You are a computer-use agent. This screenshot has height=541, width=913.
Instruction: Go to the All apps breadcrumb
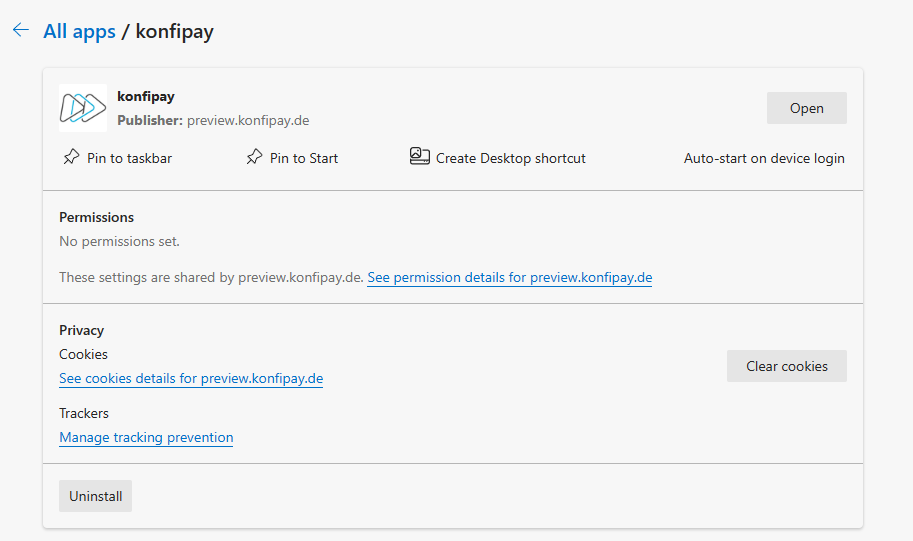pyautogui.click(x=79, y=32)
